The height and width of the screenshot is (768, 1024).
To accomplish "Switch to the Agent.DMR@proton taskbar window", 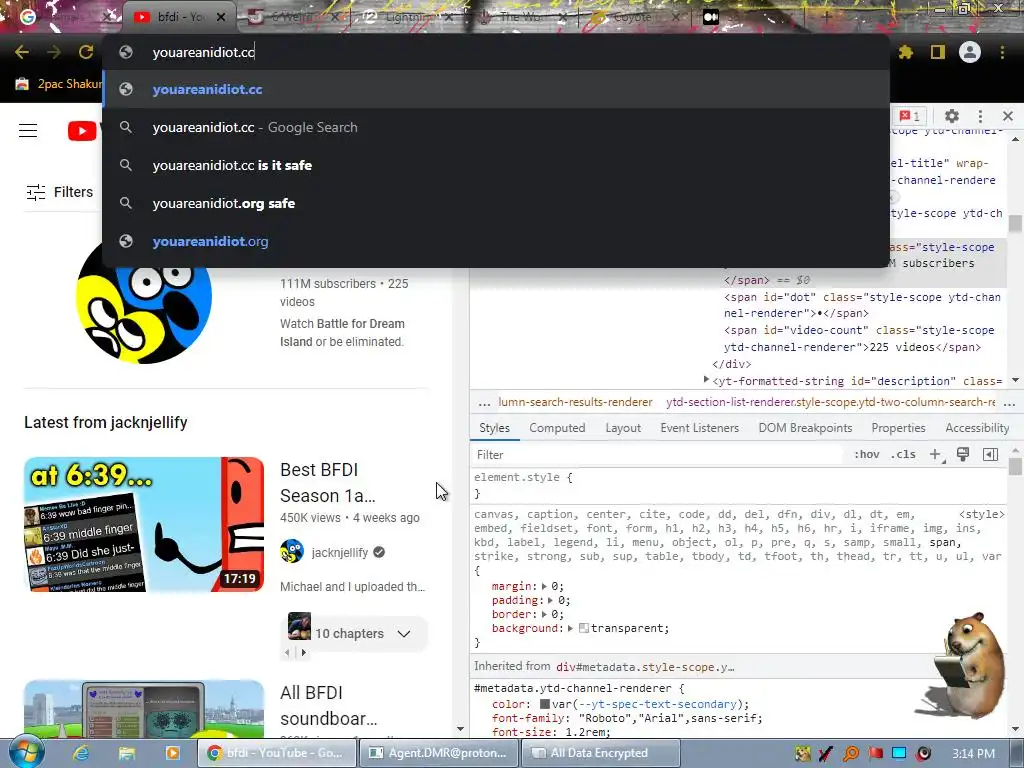I will click(438, 753).
